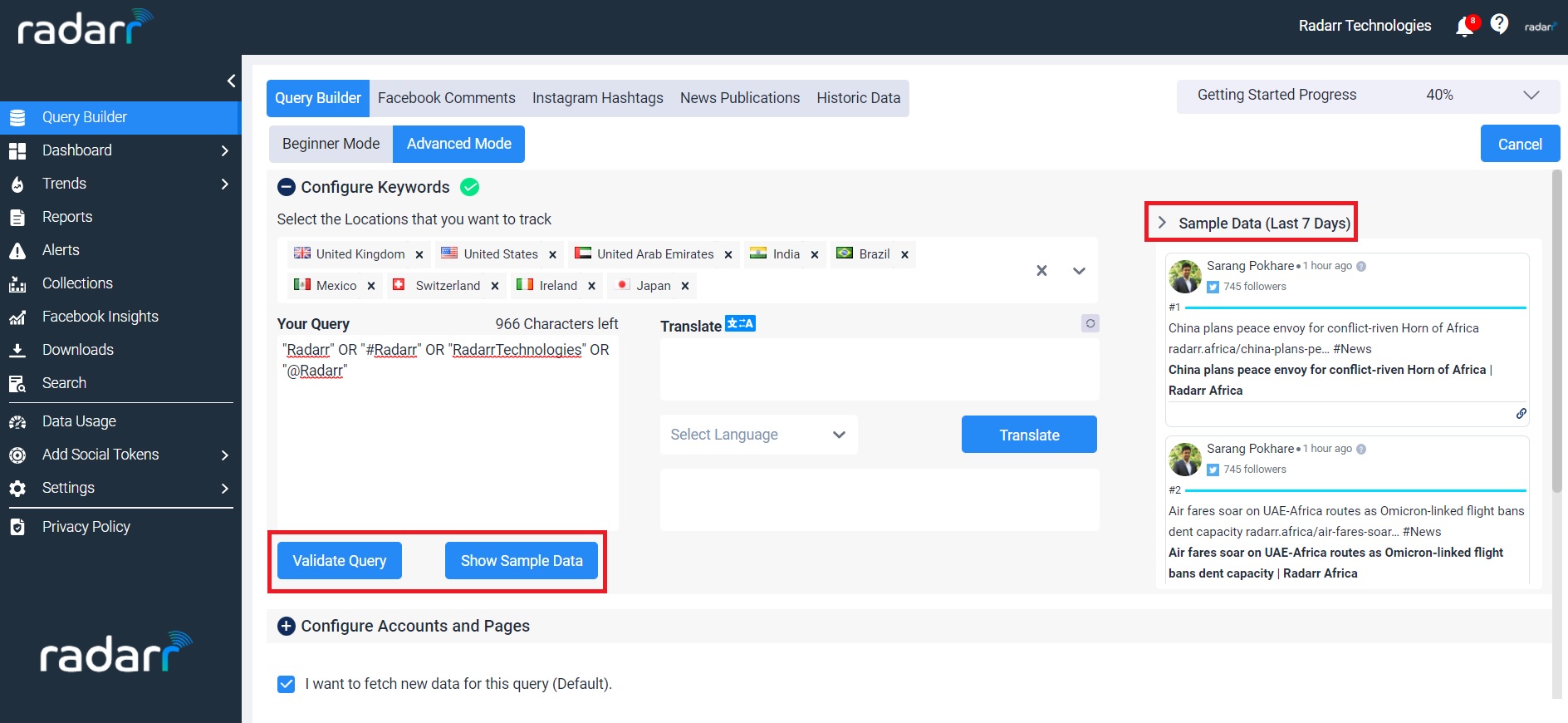Click Sarang Pokhare avatar on post #2
The width and height of the screenshot is (1568, 723).
pos(1185,460)
